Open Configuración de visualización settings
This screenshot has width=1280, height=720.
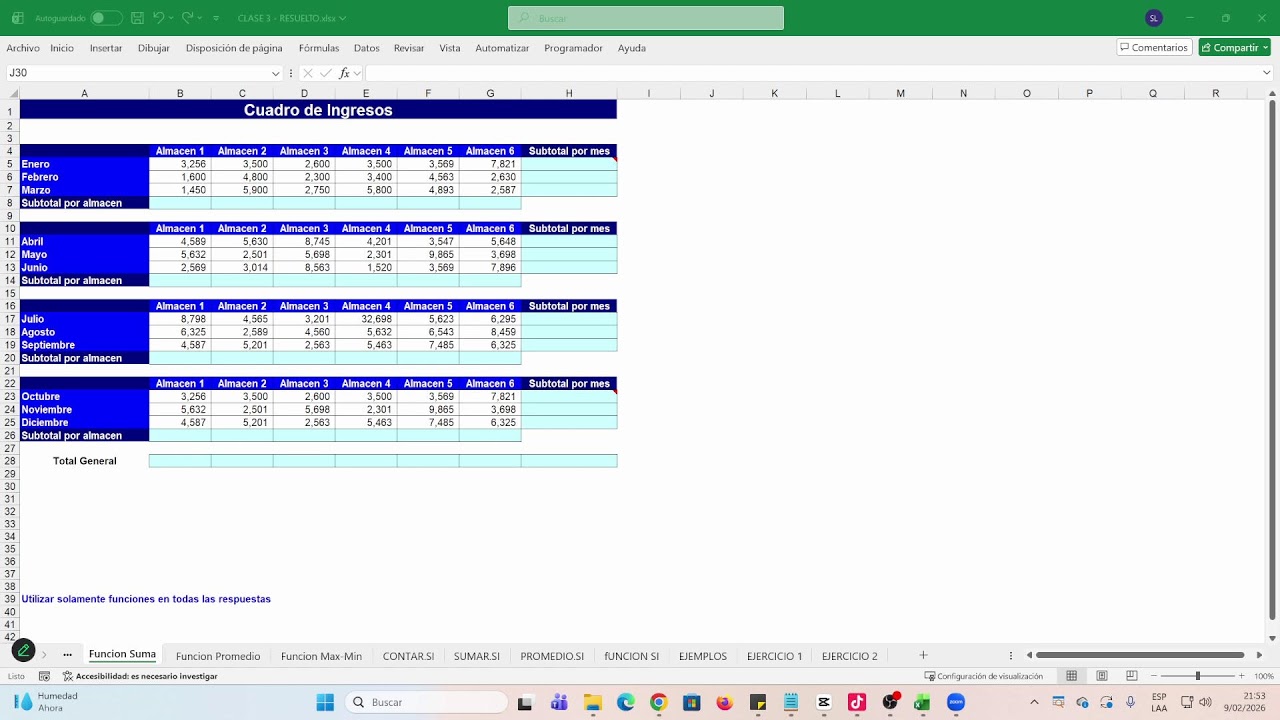point(984,676)
